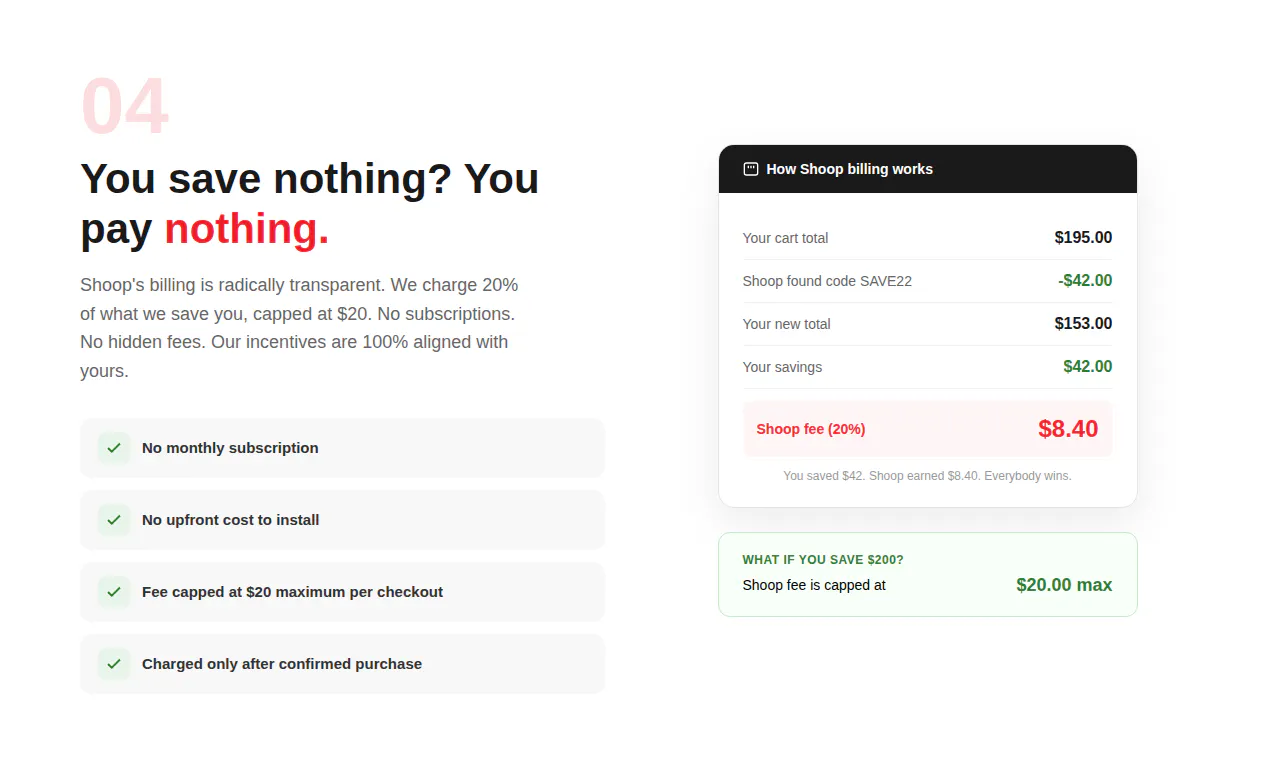Click 'WHAT IF YOU SAVE $200?' heading
The image size is (1270, 760).
pos(823,560)
